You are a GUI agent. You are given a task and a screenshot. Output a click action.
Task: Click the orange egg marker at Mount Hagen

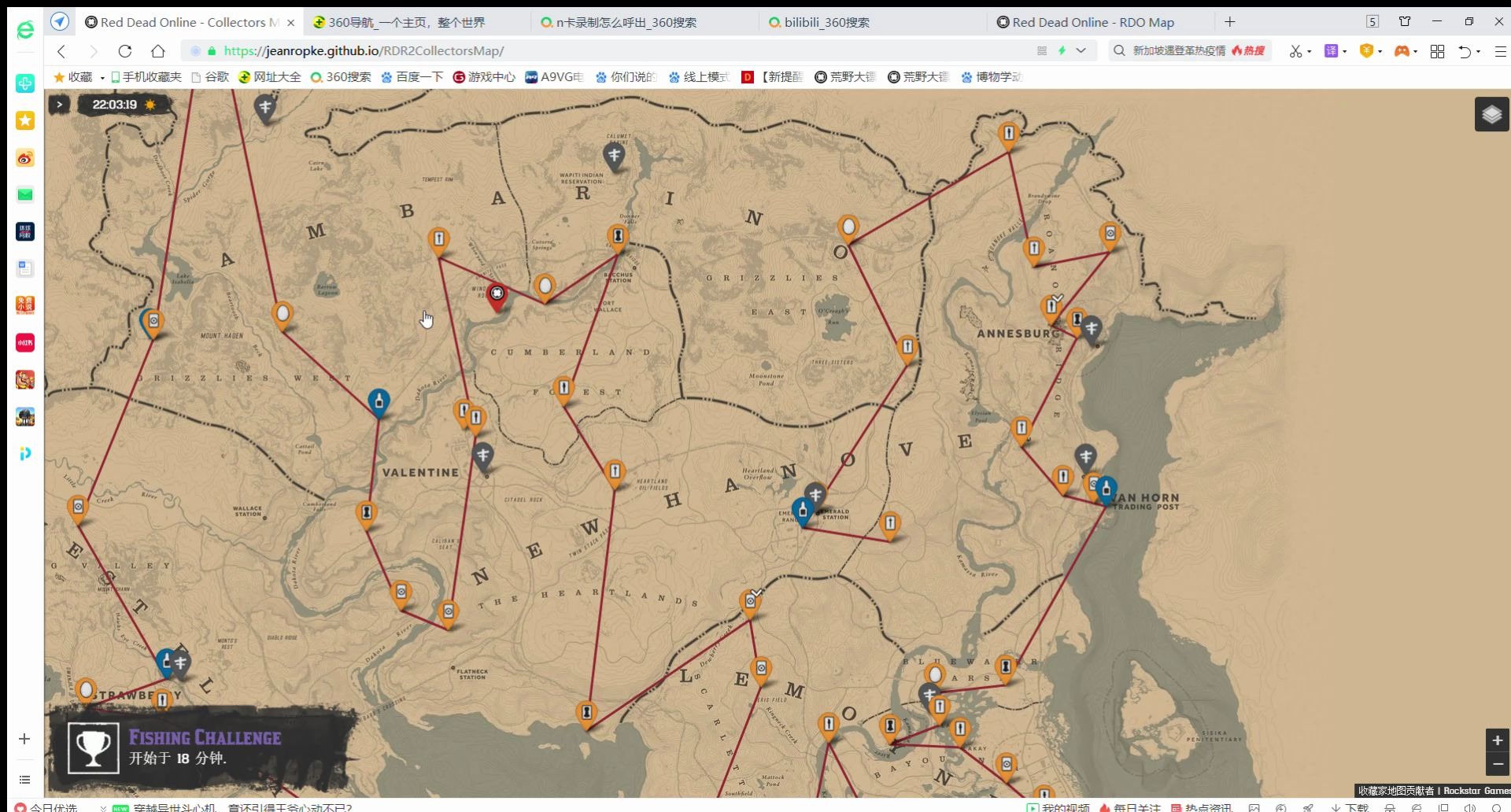click(x=283, y=316)
